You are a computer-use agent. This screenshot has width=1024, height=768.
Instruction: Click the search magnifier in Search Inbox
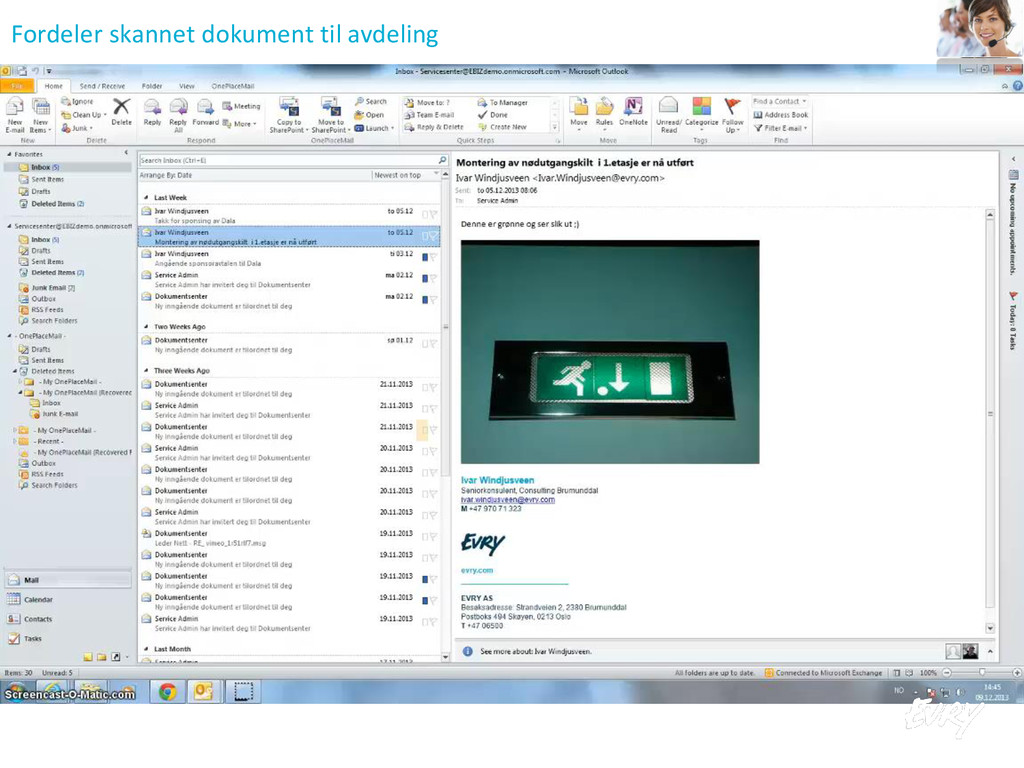tap(442, 160)
